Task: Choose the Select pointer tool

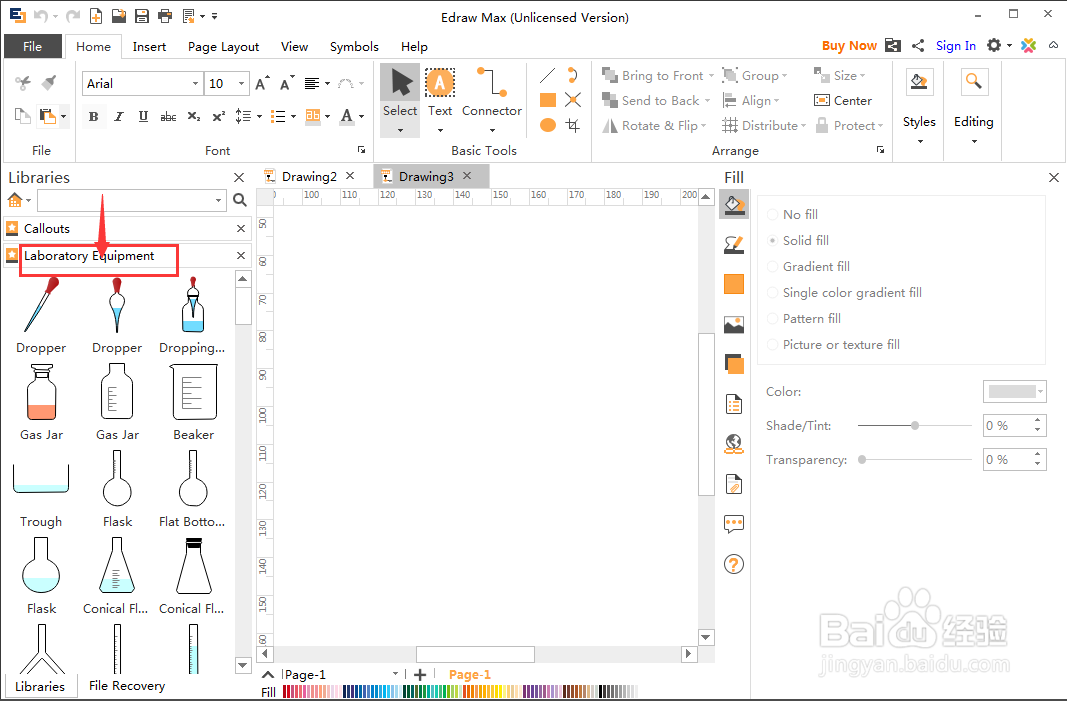Action: [400, 93]
